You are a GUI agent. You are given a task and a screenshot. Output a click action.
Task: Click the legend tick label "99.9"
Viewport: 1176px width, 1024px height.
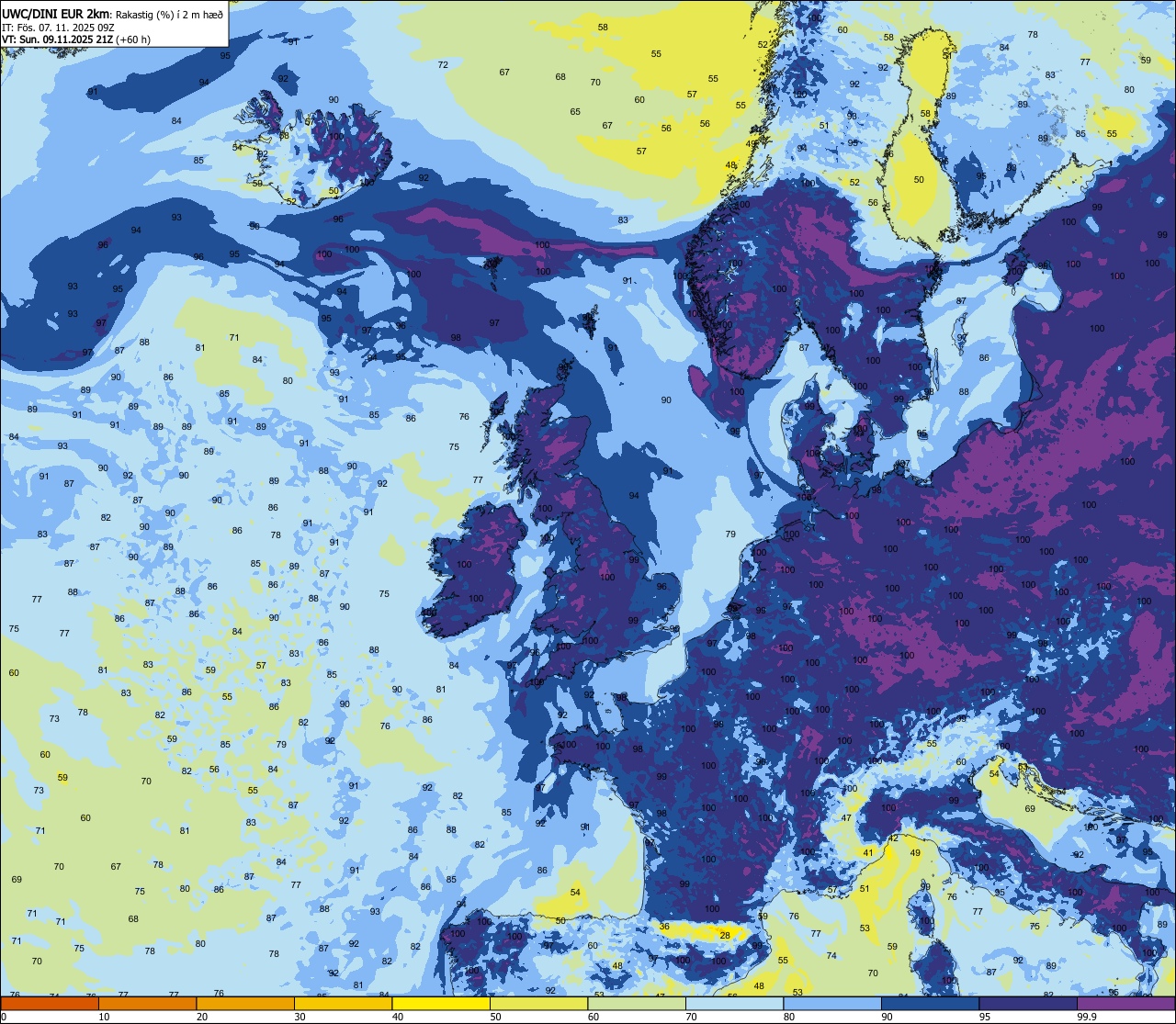[x=1086, y=1017]
